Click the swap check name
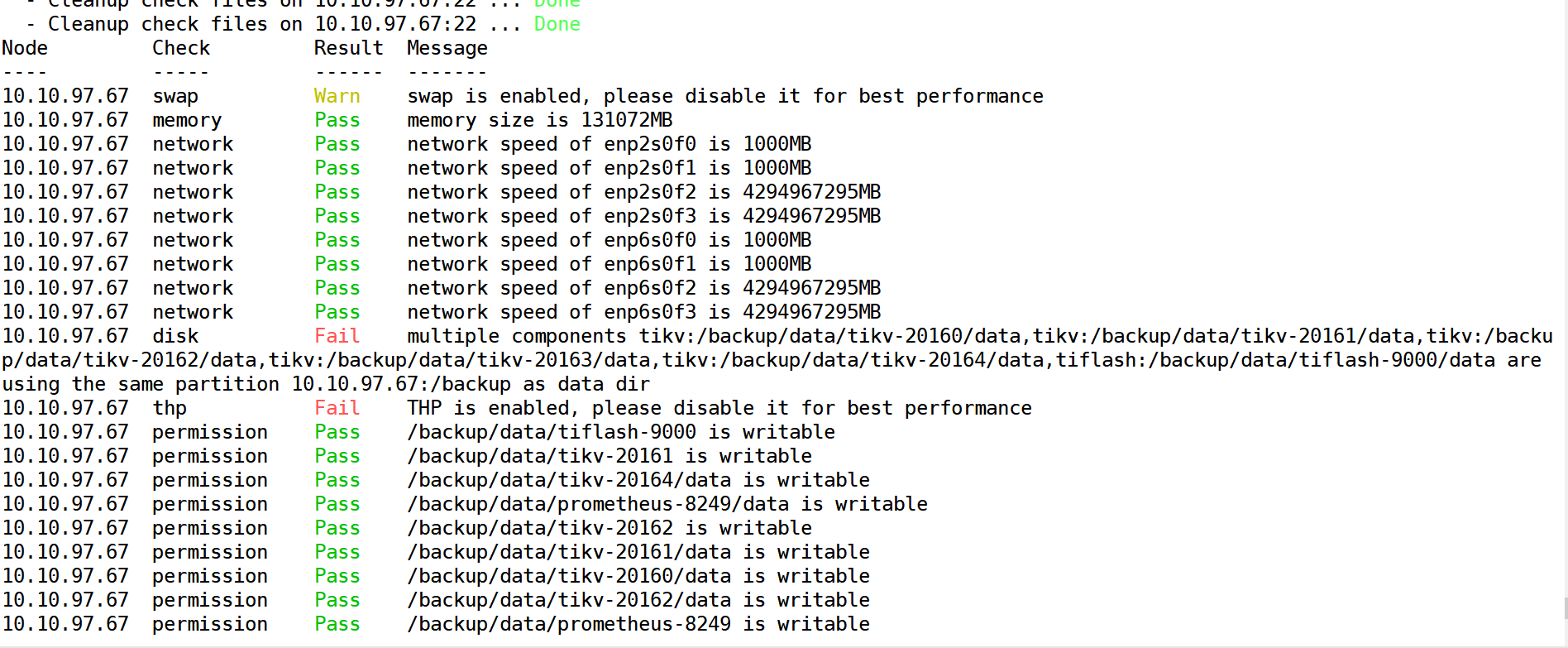 pyautogui.click(x=175, y=97)
